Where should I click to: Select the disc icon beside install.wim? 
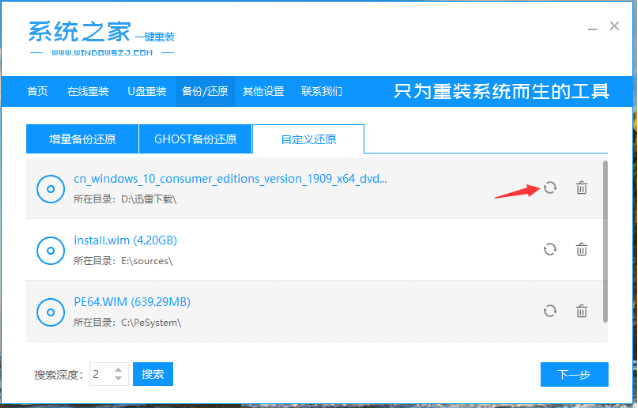click(x=50, y=250)
